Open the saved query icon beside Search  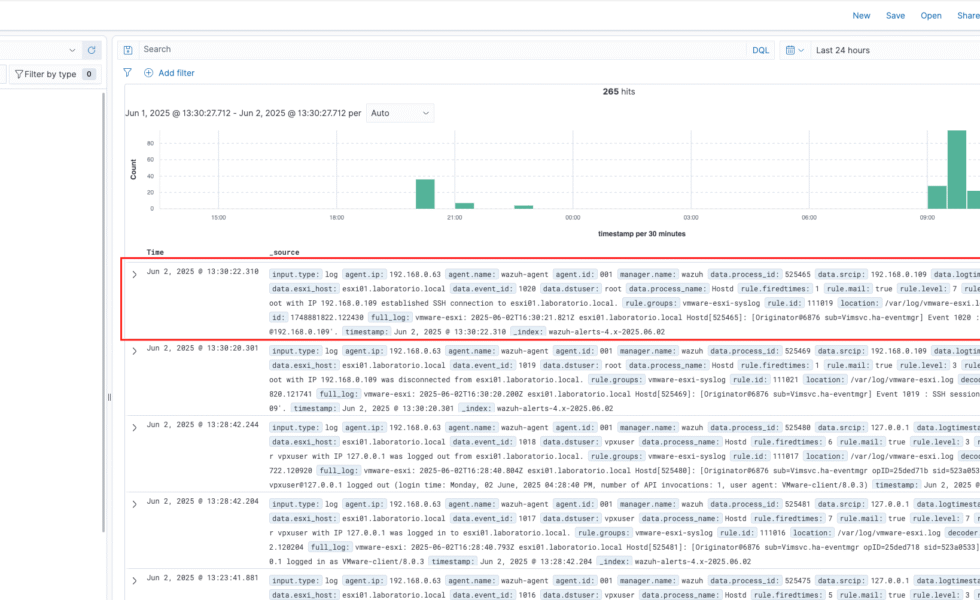[128, 50]
